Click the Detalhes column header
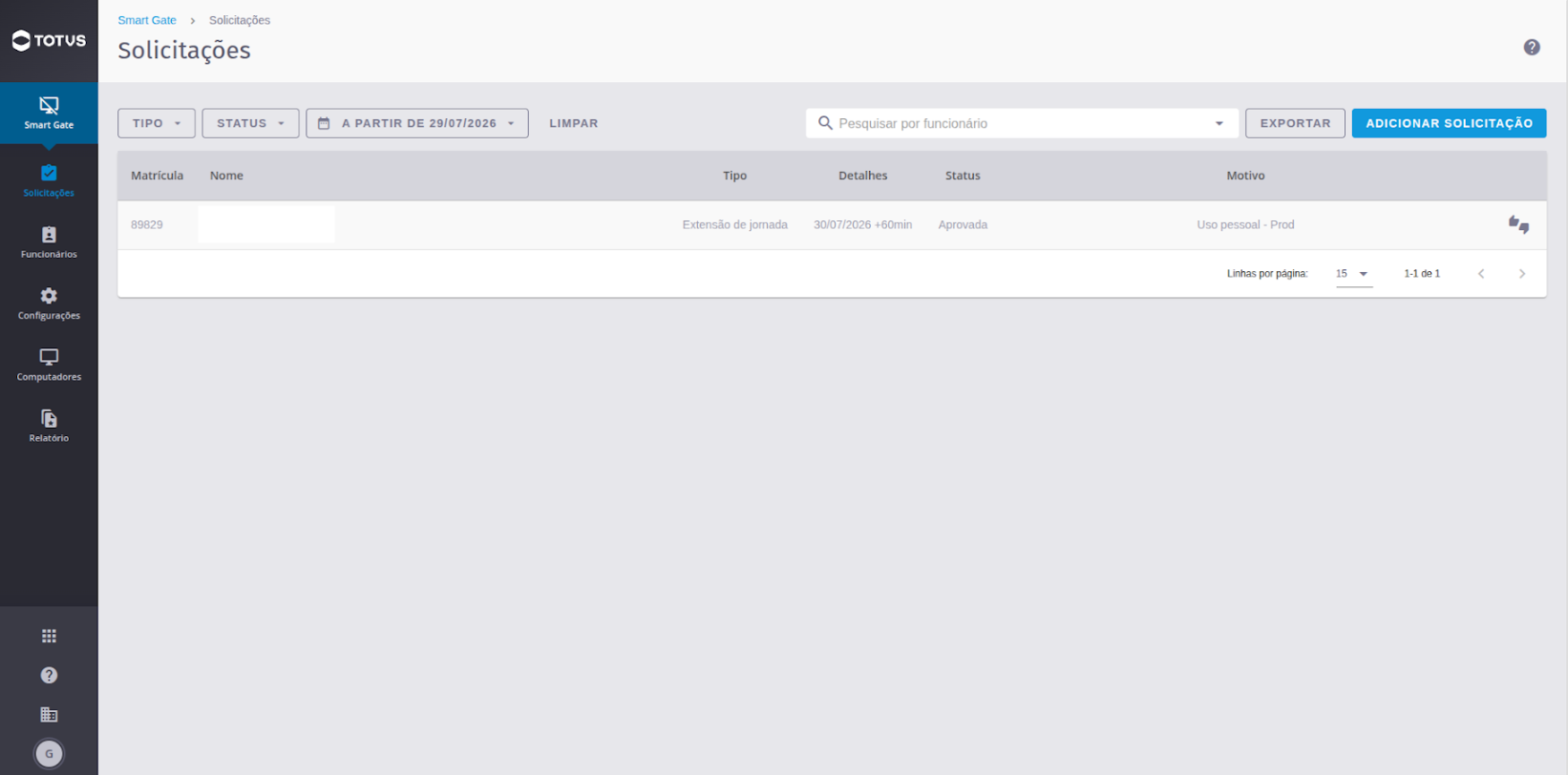 (x=862, y=176)
